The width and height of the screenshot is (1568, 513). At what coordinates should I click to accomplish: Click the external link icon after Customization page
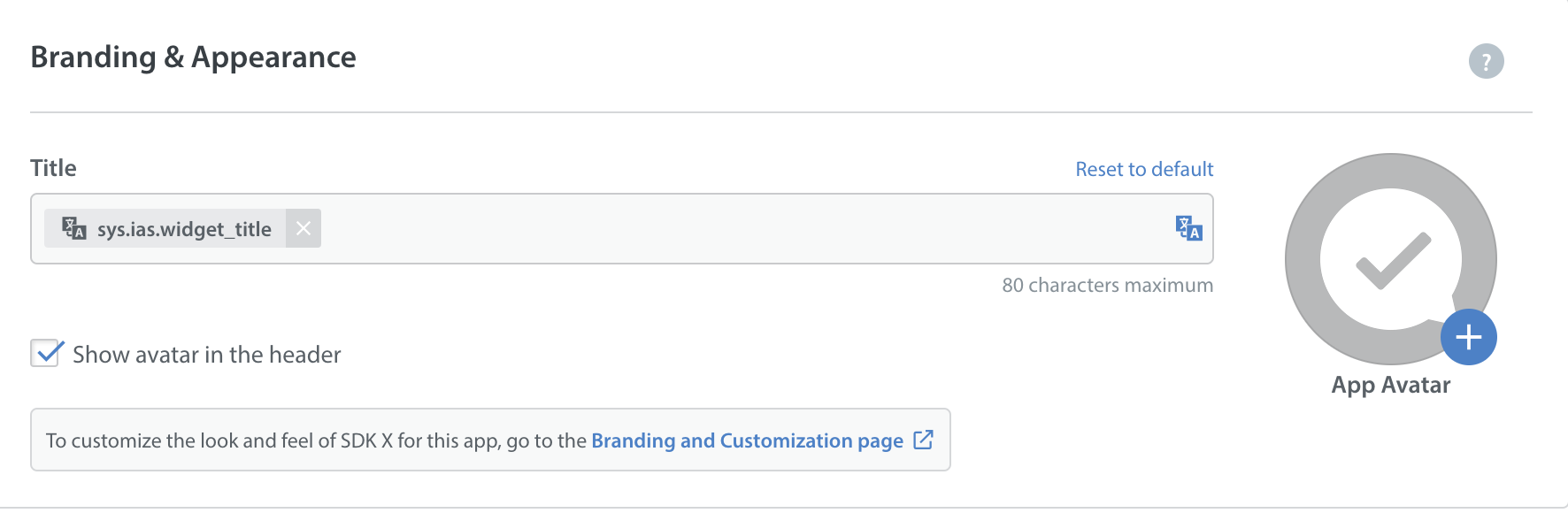[923, 440]
